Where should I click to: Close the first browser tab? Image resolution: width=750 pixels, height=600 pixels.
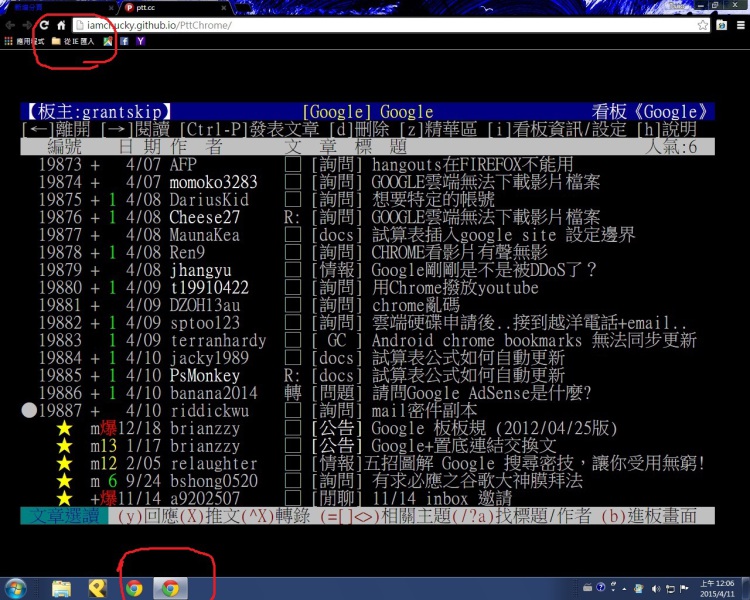tap(111, 8)
